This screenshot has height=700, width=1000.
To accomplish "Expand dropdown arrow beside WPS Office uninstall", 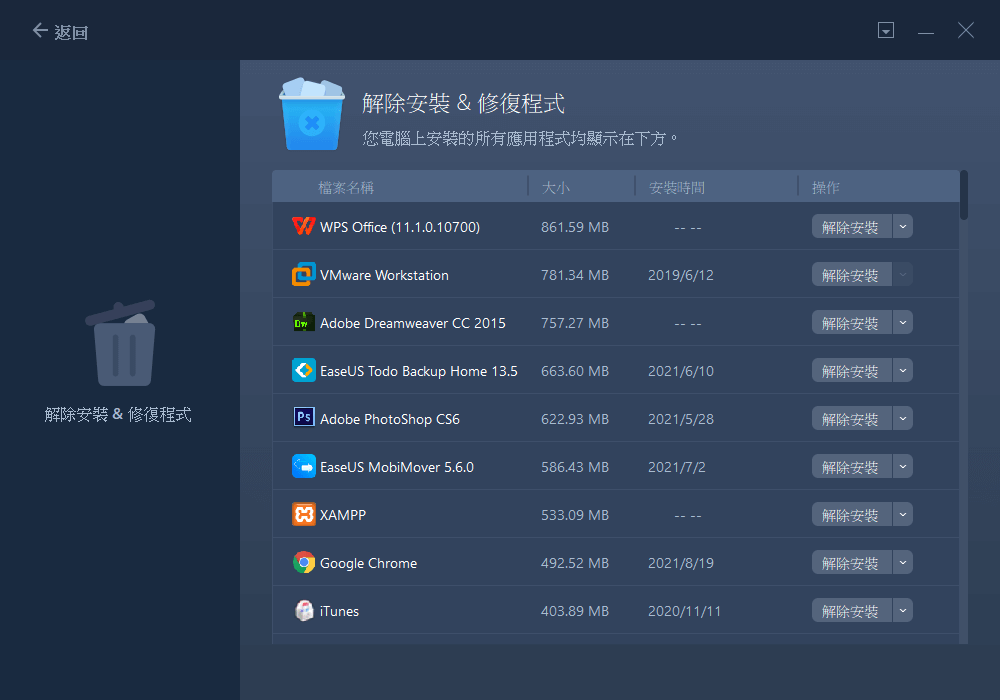I will pos(902,227).
